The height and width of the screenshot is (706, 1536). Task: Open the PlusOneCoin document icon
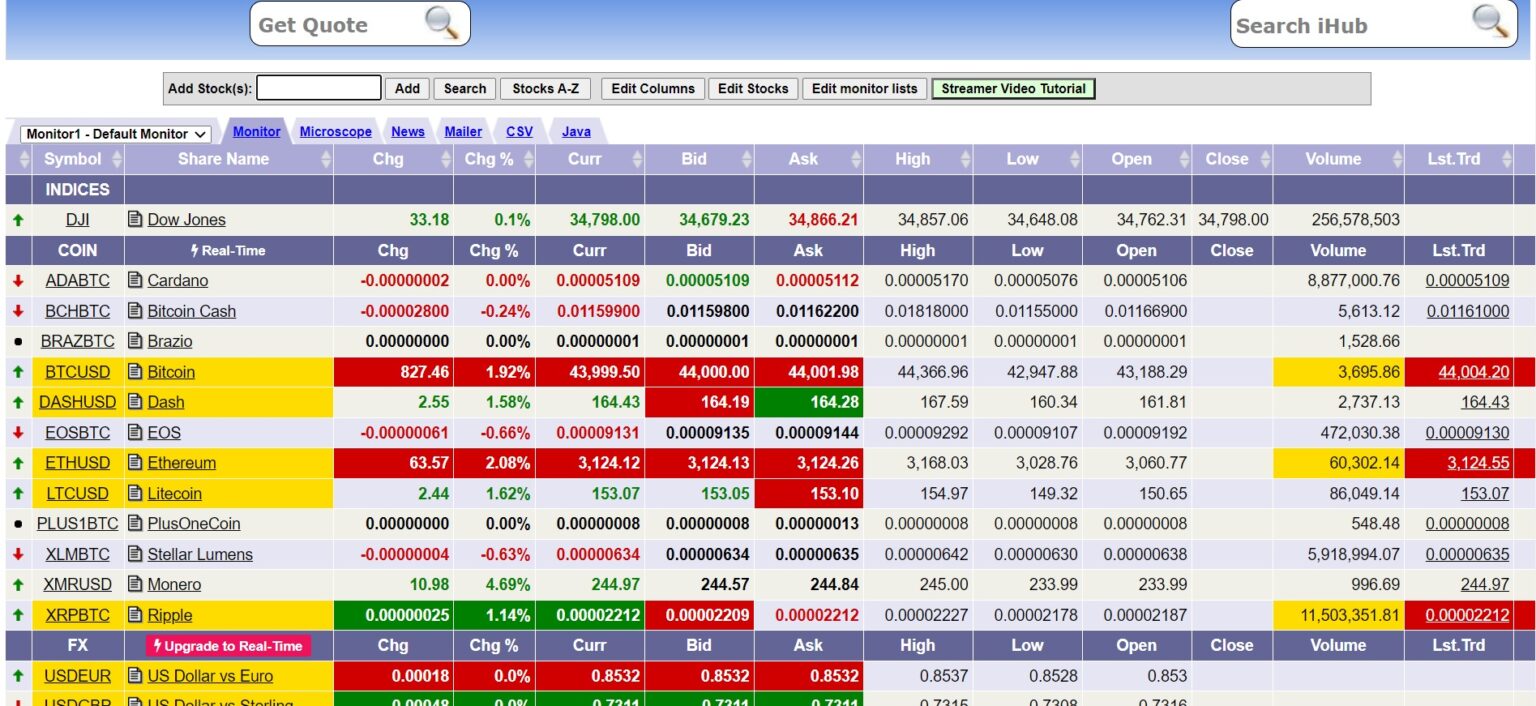click(x=135, y=523)
